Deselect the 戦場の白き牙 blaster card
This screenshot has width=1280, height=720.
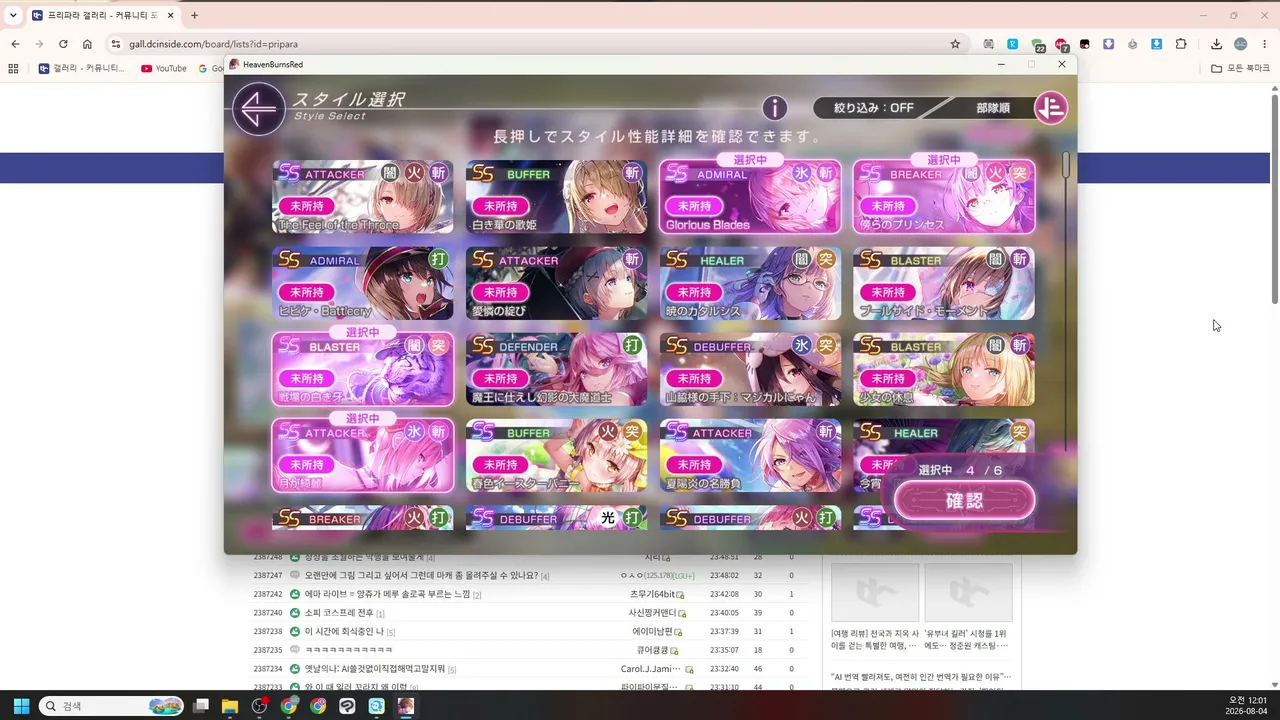point(362,369)
